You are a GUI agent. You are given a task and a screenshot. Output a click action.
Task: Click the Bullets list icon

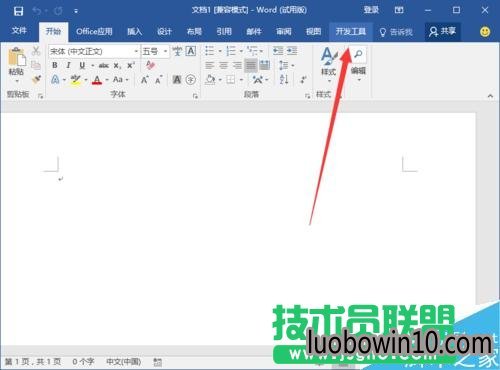pos(210,51)
